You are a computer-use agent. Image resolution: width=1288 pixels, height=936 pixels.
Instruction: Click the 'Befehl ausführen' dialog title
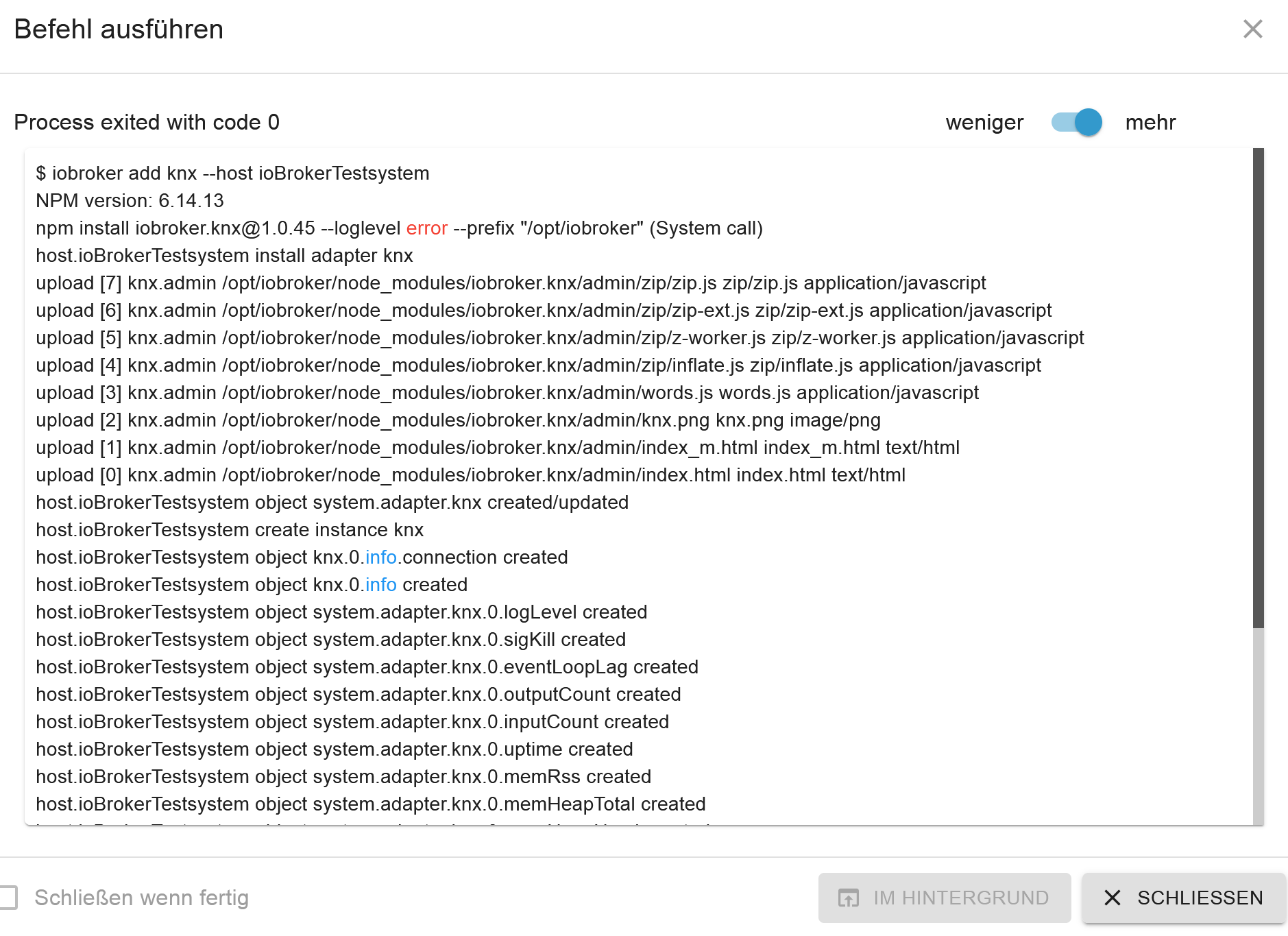point(119,29)
